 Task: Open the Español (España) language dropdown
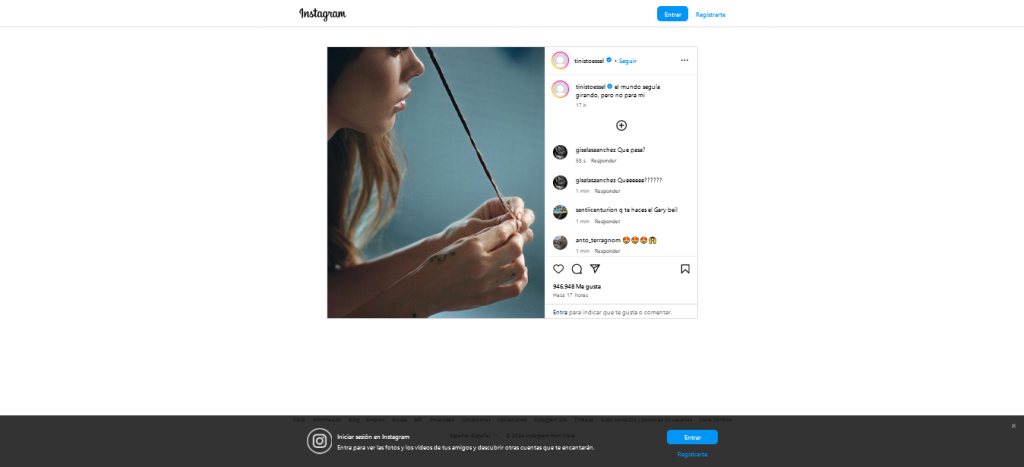pos(473,435)
